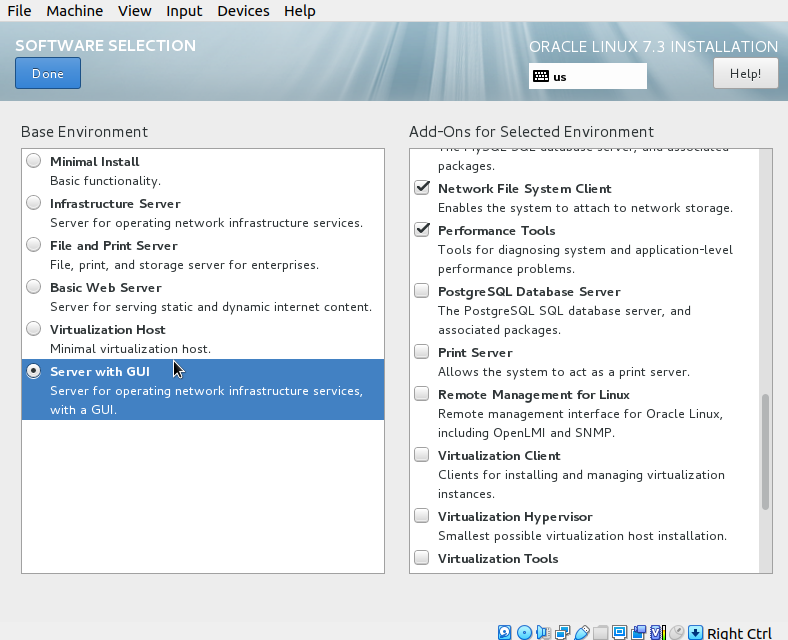This screenshot has width=788, height=640.
Task: Click 'Basic functionality.' description text
Action: pos(106,181)
